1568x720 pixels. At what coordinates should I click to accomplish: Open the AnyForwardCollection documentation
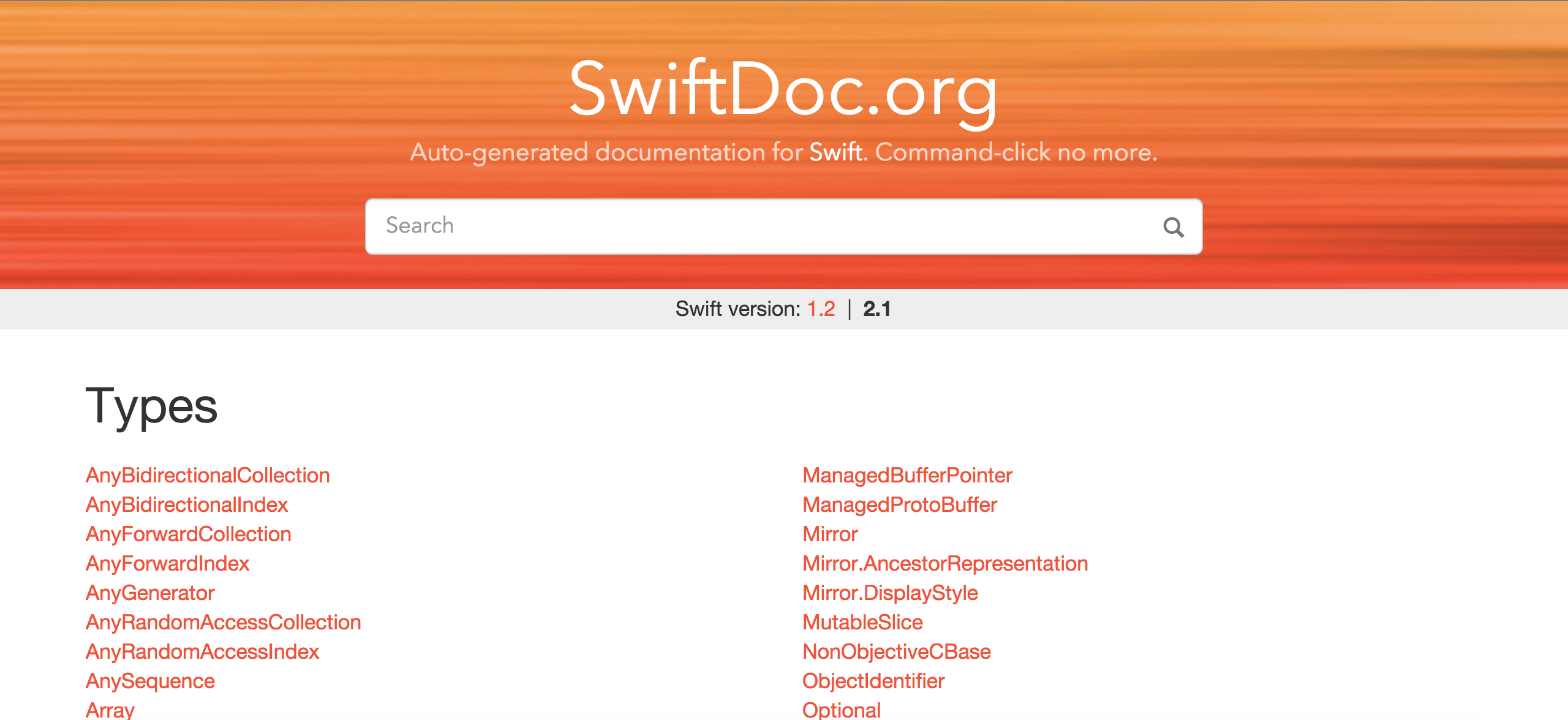tap(188, 534)
